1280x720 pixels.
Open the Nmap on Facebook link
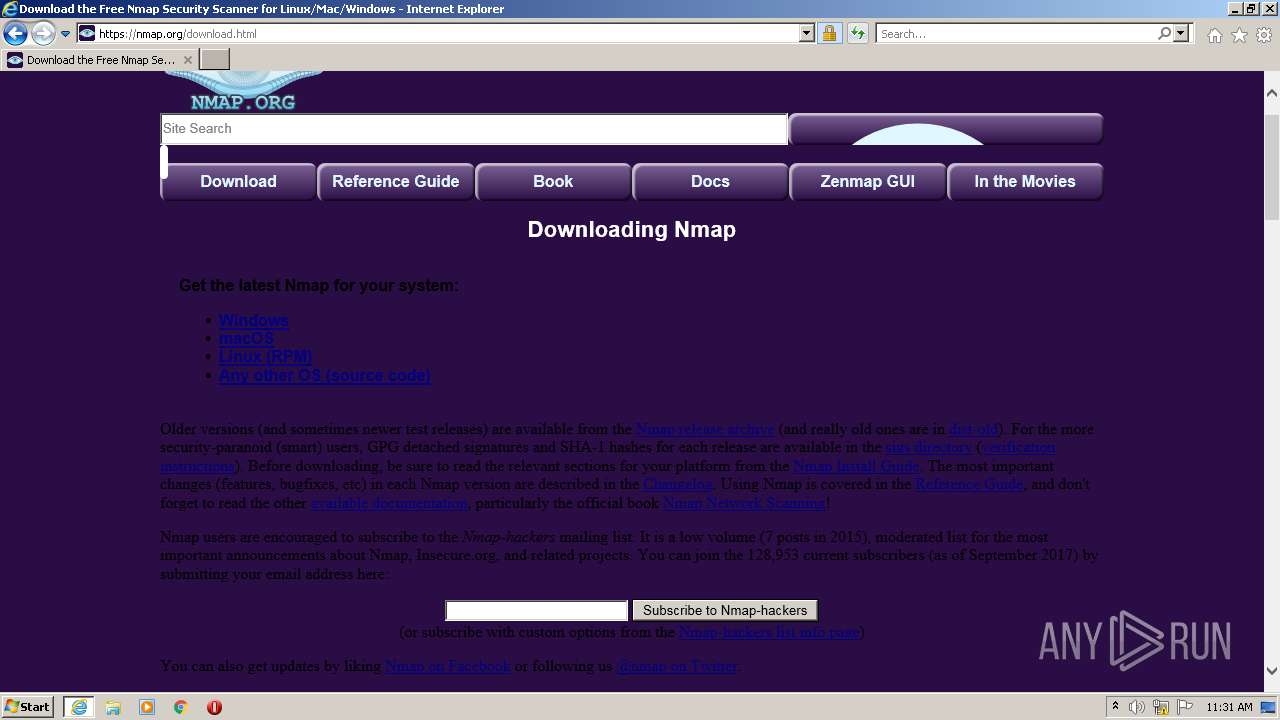click(x=448, y=666)
